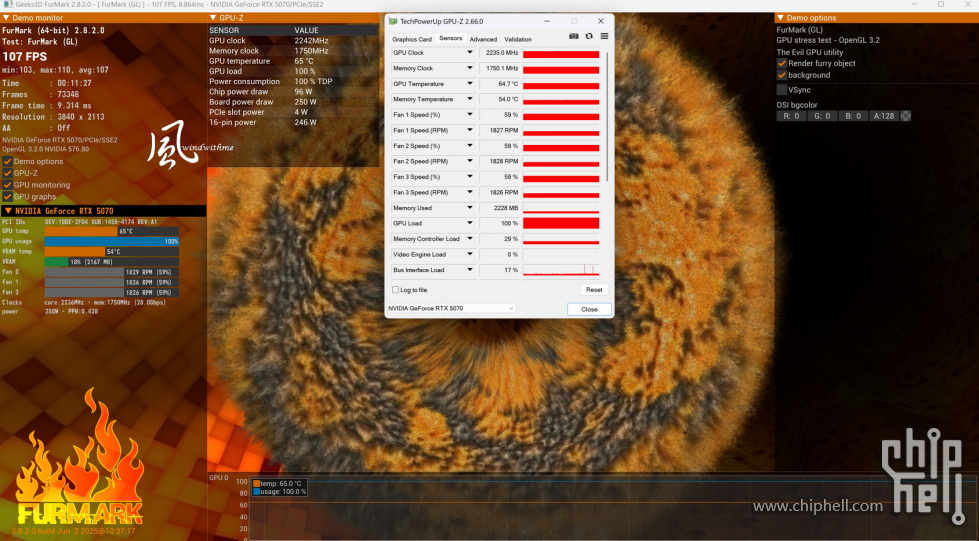The width and height of the screenshot is (979, 541).
Task: Toggle the GPU graphs checkbox
Action: pos(7,197)
